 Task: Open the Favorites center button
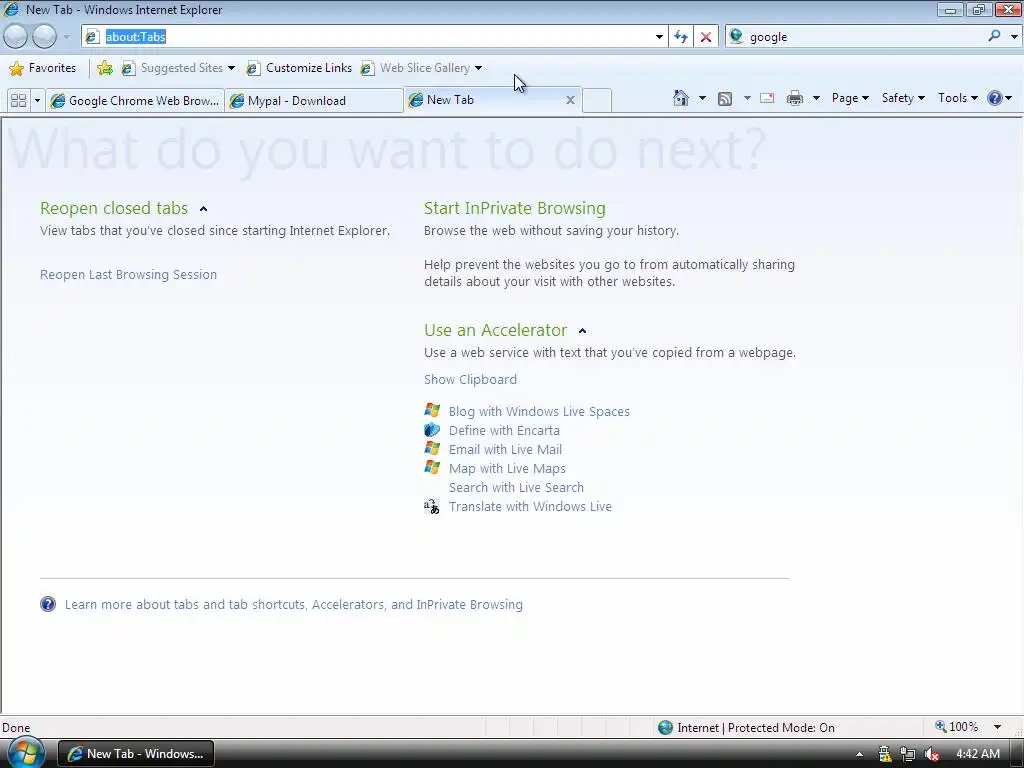42,68
